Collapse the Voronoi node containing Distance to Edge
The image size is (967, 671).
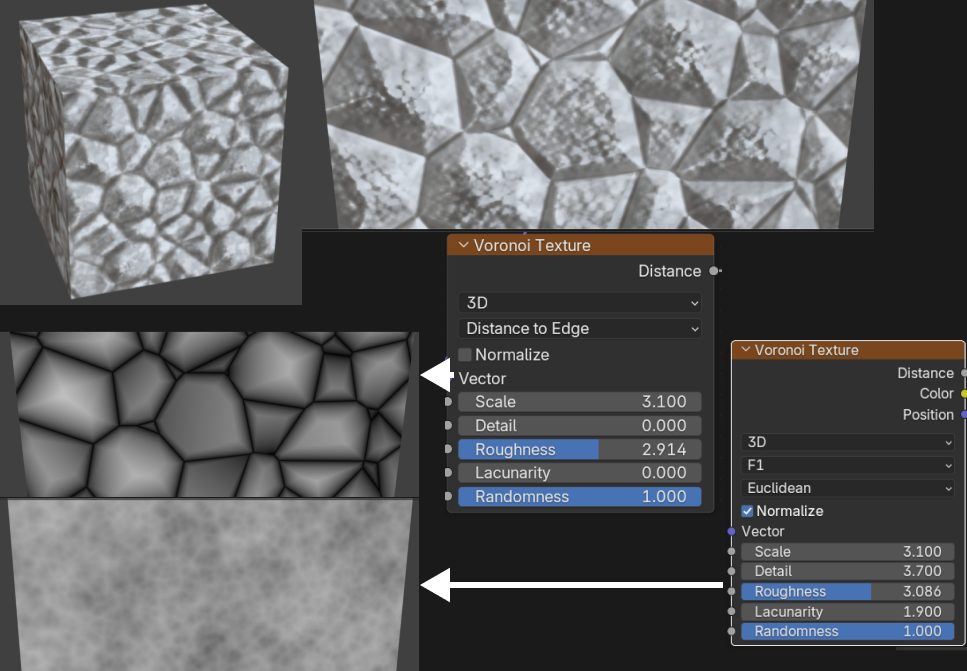pos(462,245)
